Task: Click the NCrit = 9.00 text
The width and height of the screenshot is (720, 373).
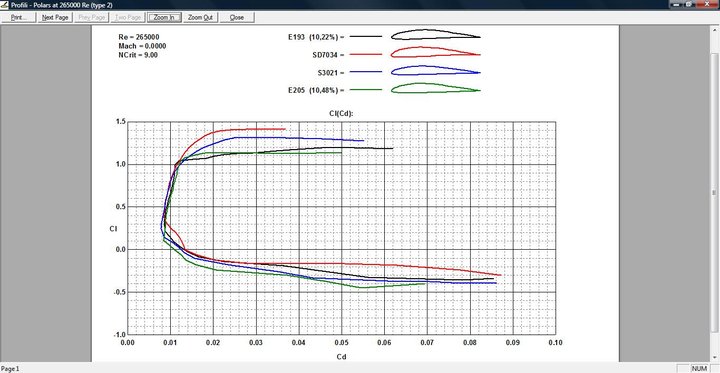Action: click(138, 55)
